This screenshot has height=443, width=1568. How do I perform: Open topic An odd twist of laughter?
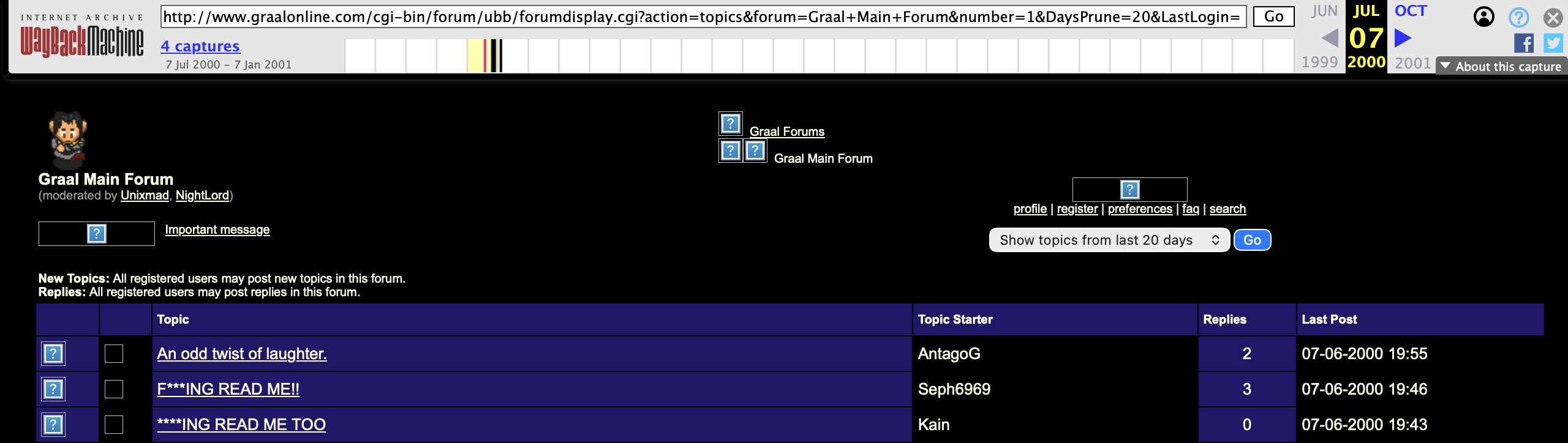pyautogui.click(x=242, y=354)
